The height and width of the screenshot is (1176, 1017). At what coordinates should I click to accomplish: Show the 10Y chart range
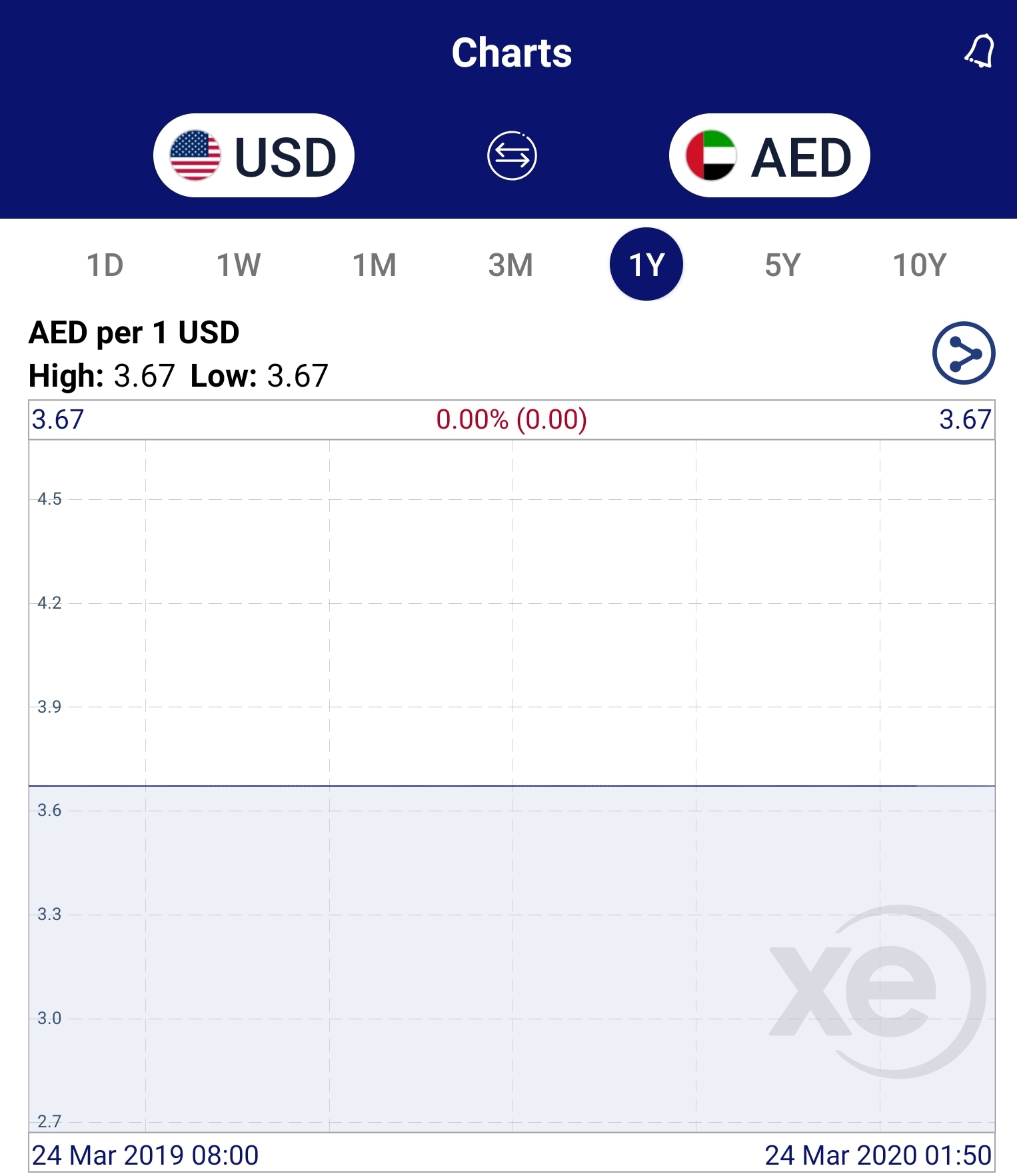tap(920, 265)
